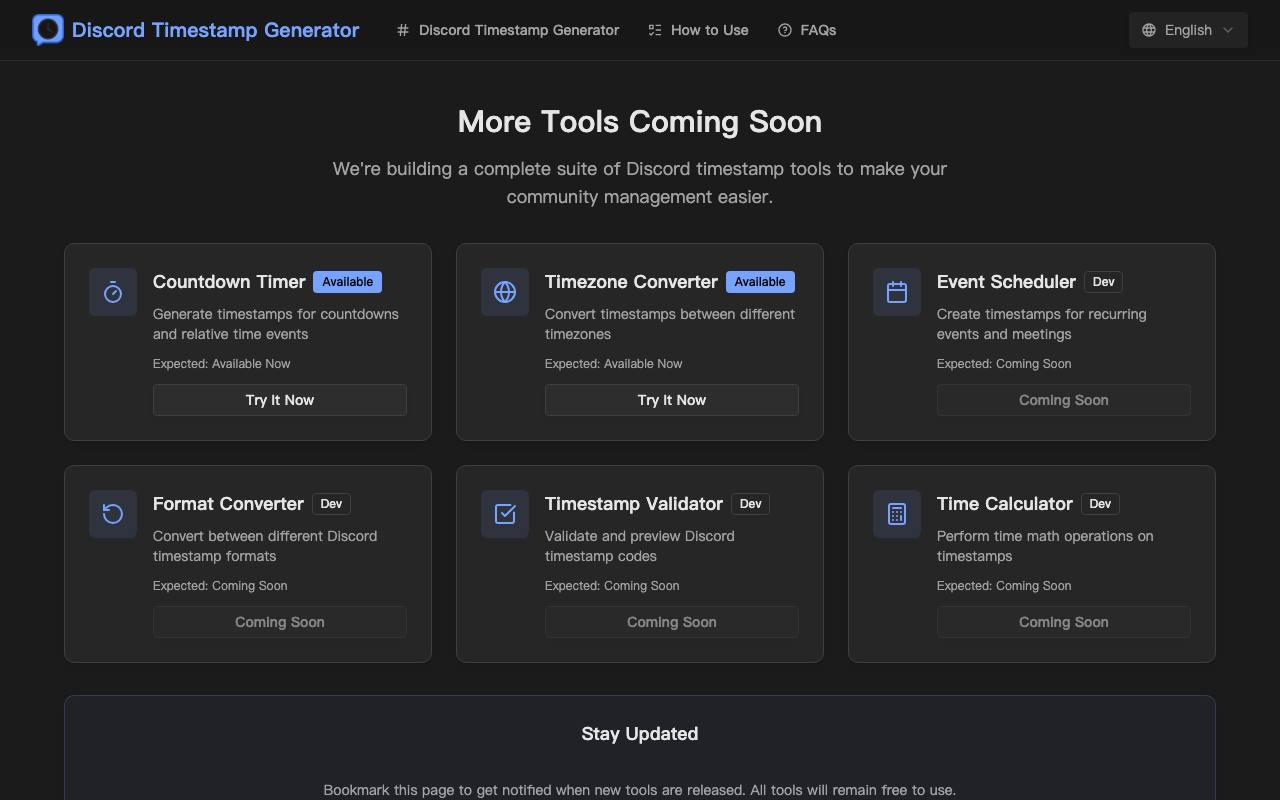Click 'Expected: Coming Soon' under Event Scheduler
Image resolution: width=1280 pixels, height=800 pixels.
pyautogui.click(x=1004, y=364)
